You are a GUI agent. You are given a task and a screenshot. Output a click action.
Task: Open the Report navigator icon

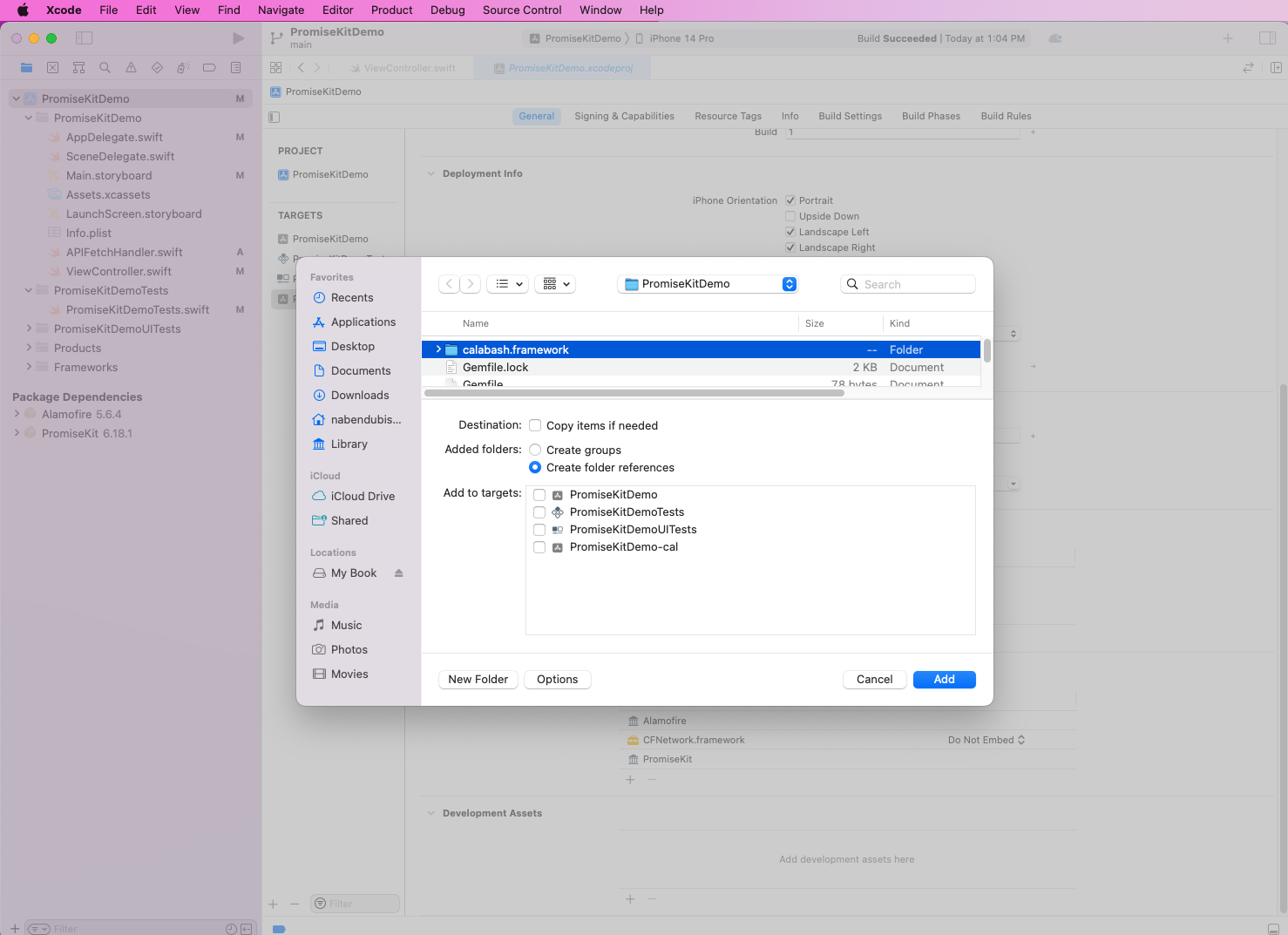(x=235, y=67)
